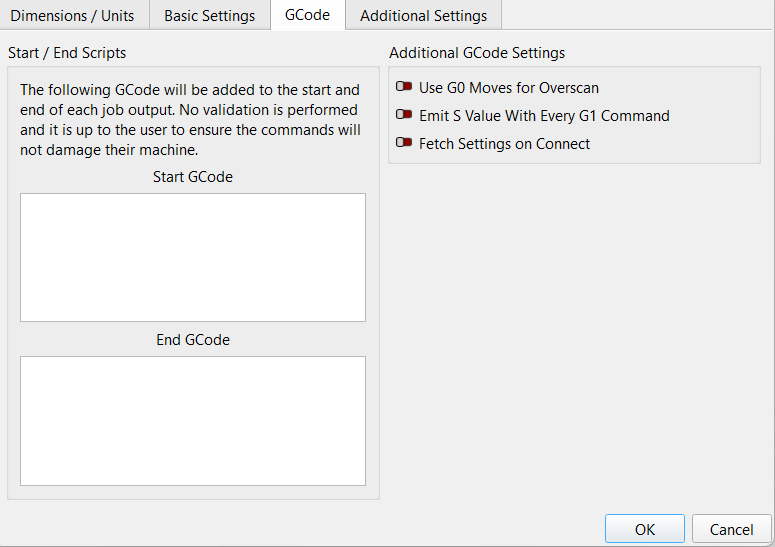Click the 'End GCode' heading label
This screenshot has height=547, width=775.
(193, 340)
